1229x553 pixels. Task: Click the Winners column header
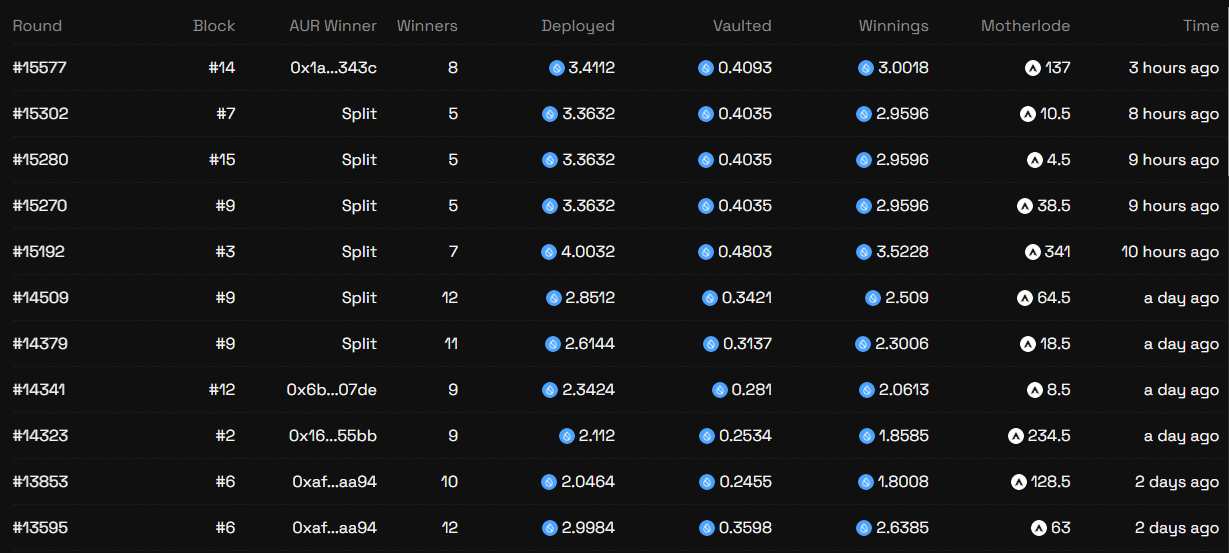pyautogui.click(x=427, y=26)
